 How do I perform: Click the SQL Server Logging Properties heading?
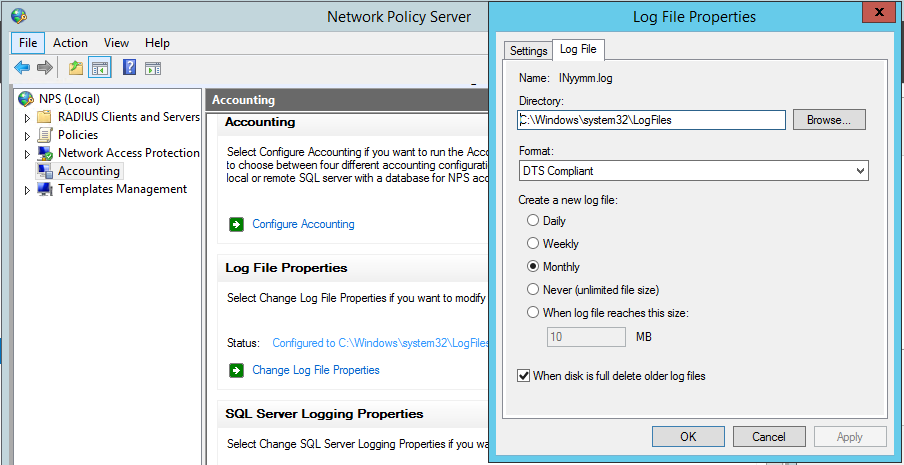325,414
